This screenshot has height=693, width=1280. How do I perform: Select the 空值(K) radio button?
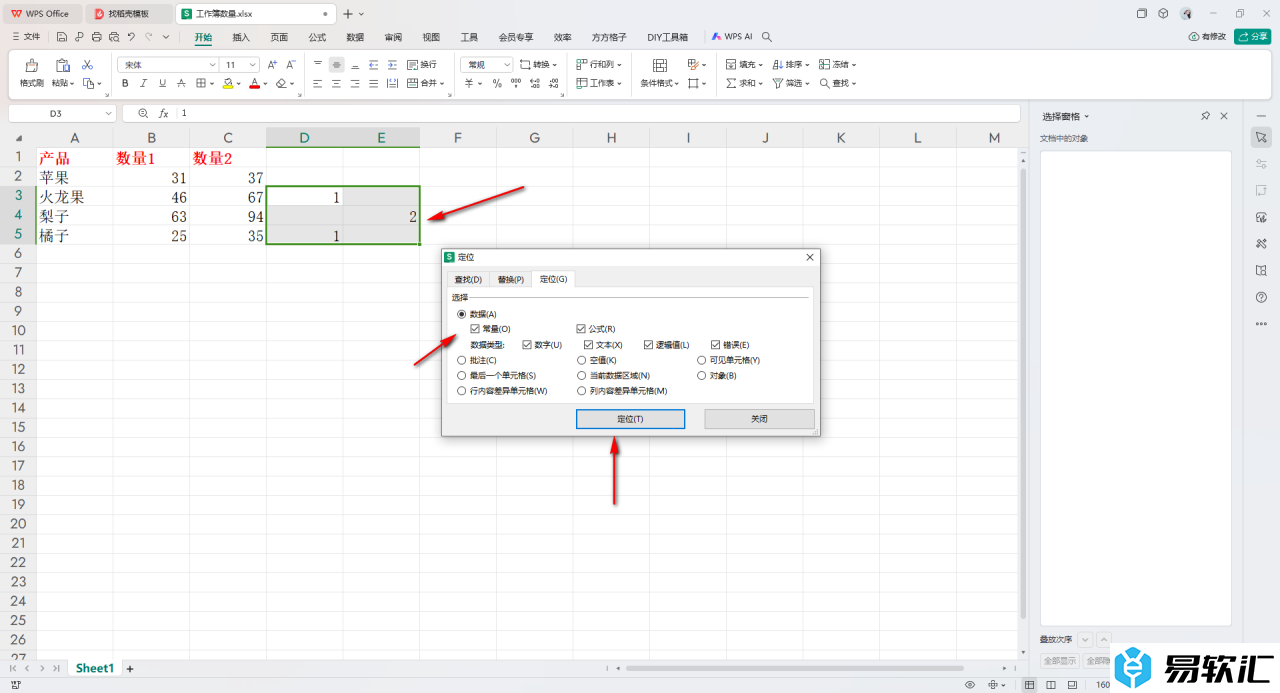pyautogui.click(x=581, y=360)
